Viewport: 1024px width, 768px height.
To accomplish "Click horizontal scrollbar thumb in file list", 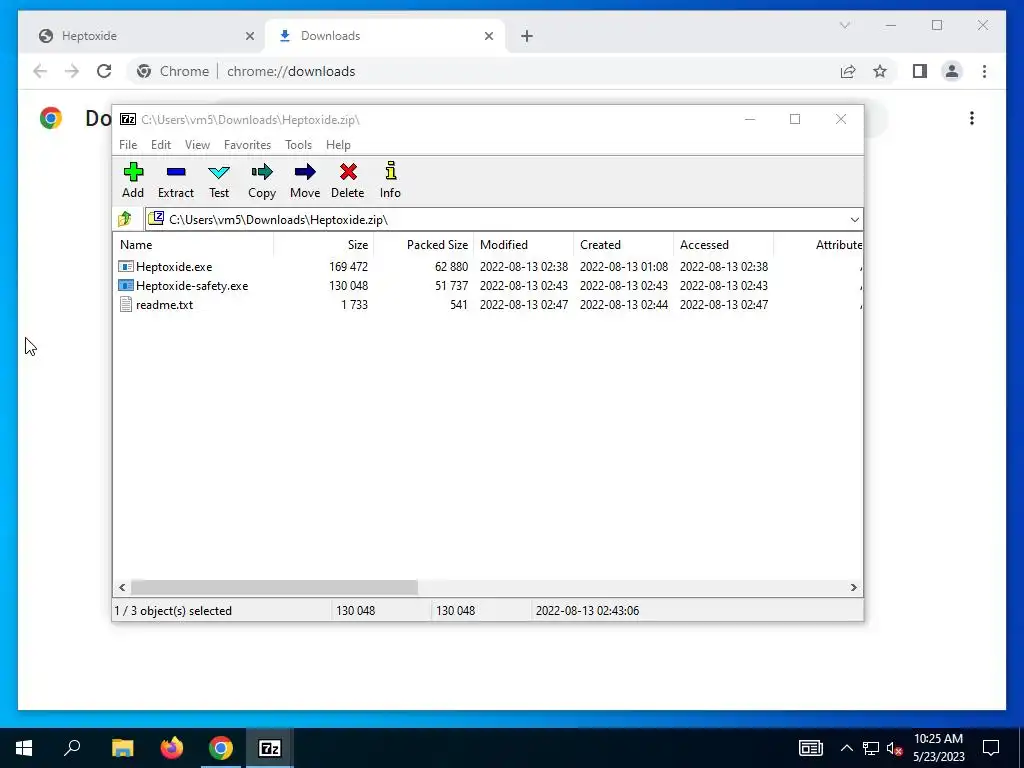I will tap(274, 587).
